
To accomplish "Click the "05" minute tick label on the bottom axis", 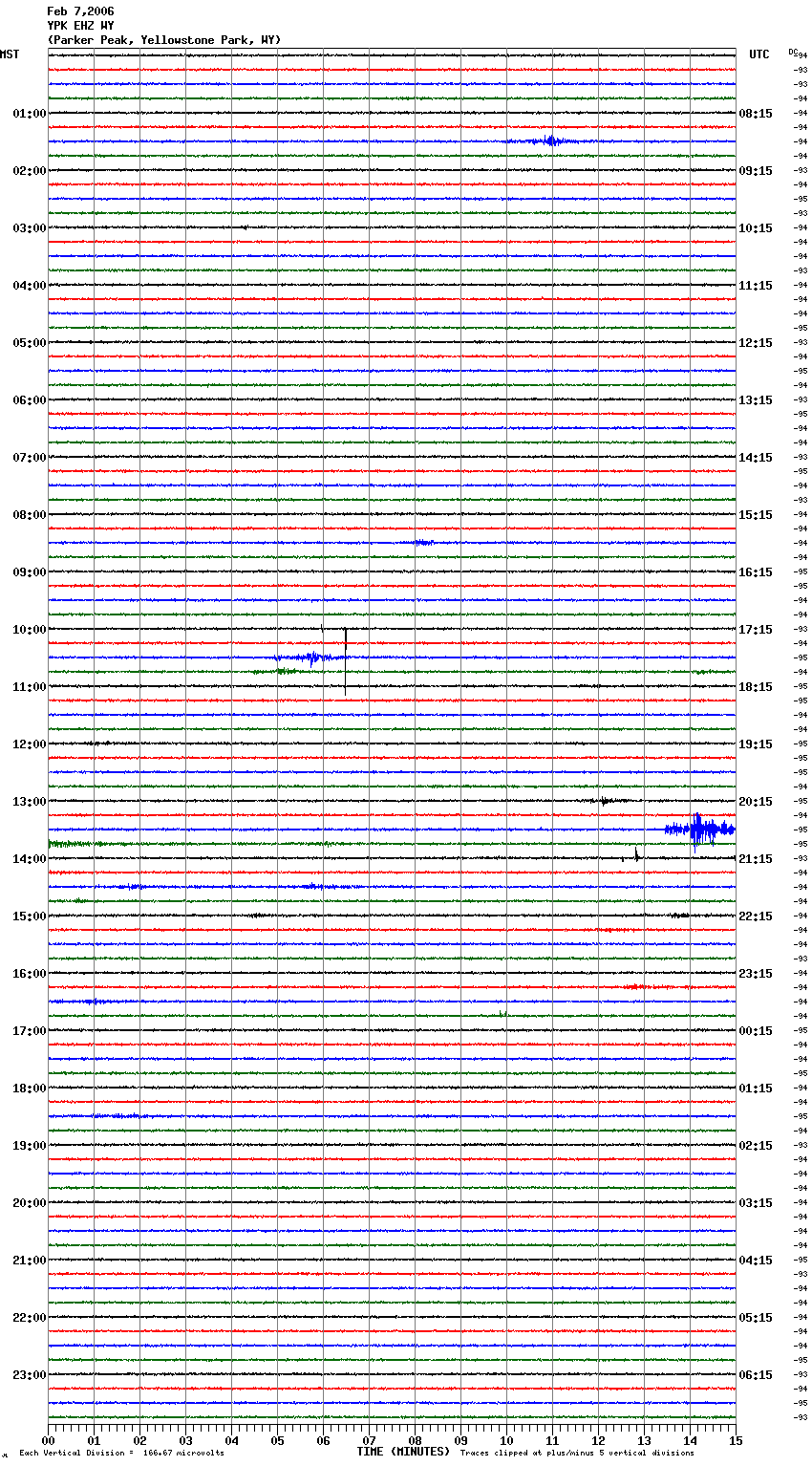I will point(277,1440).
